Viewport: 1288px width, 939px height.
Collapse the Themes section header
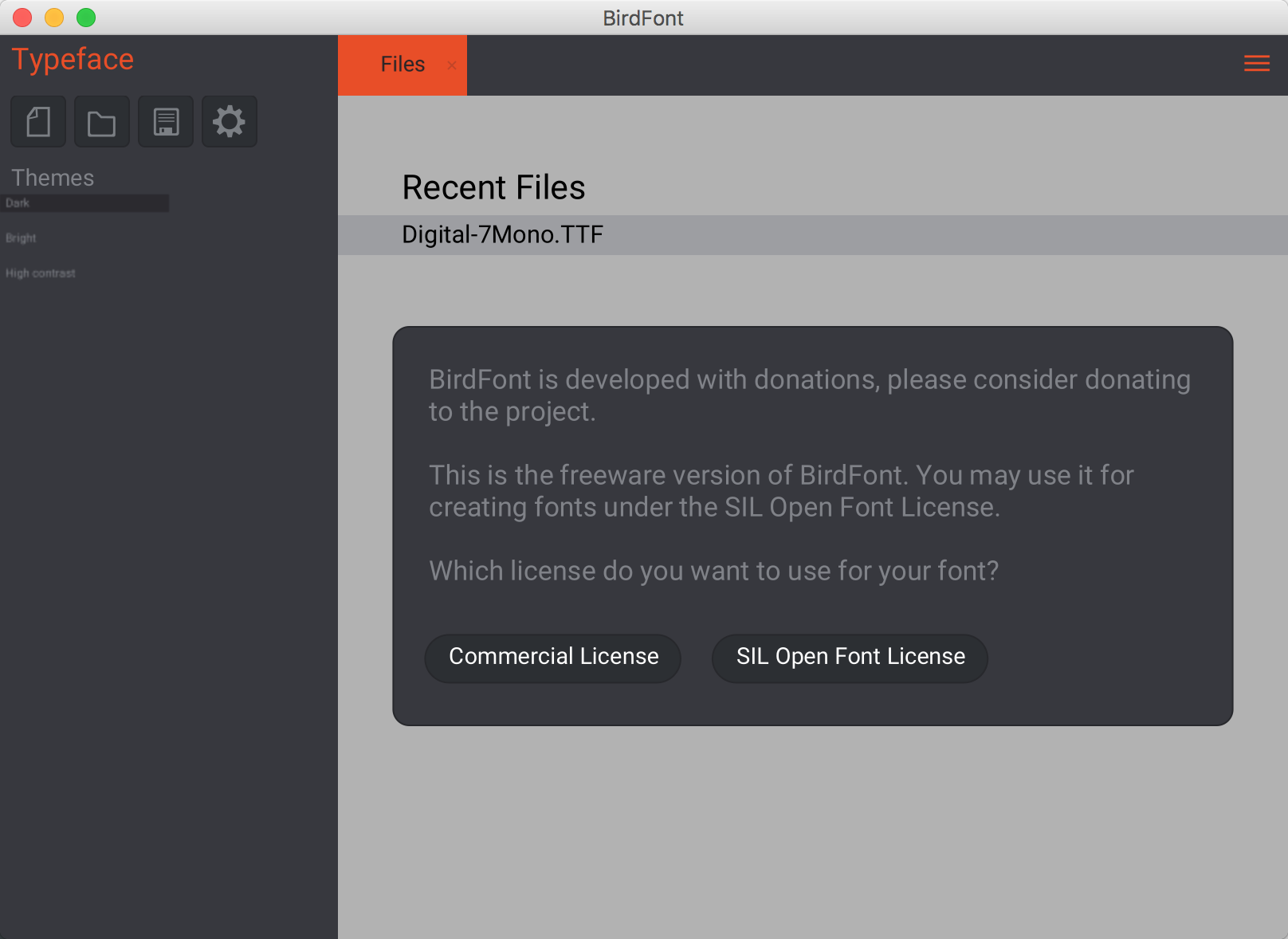(53, 178)
